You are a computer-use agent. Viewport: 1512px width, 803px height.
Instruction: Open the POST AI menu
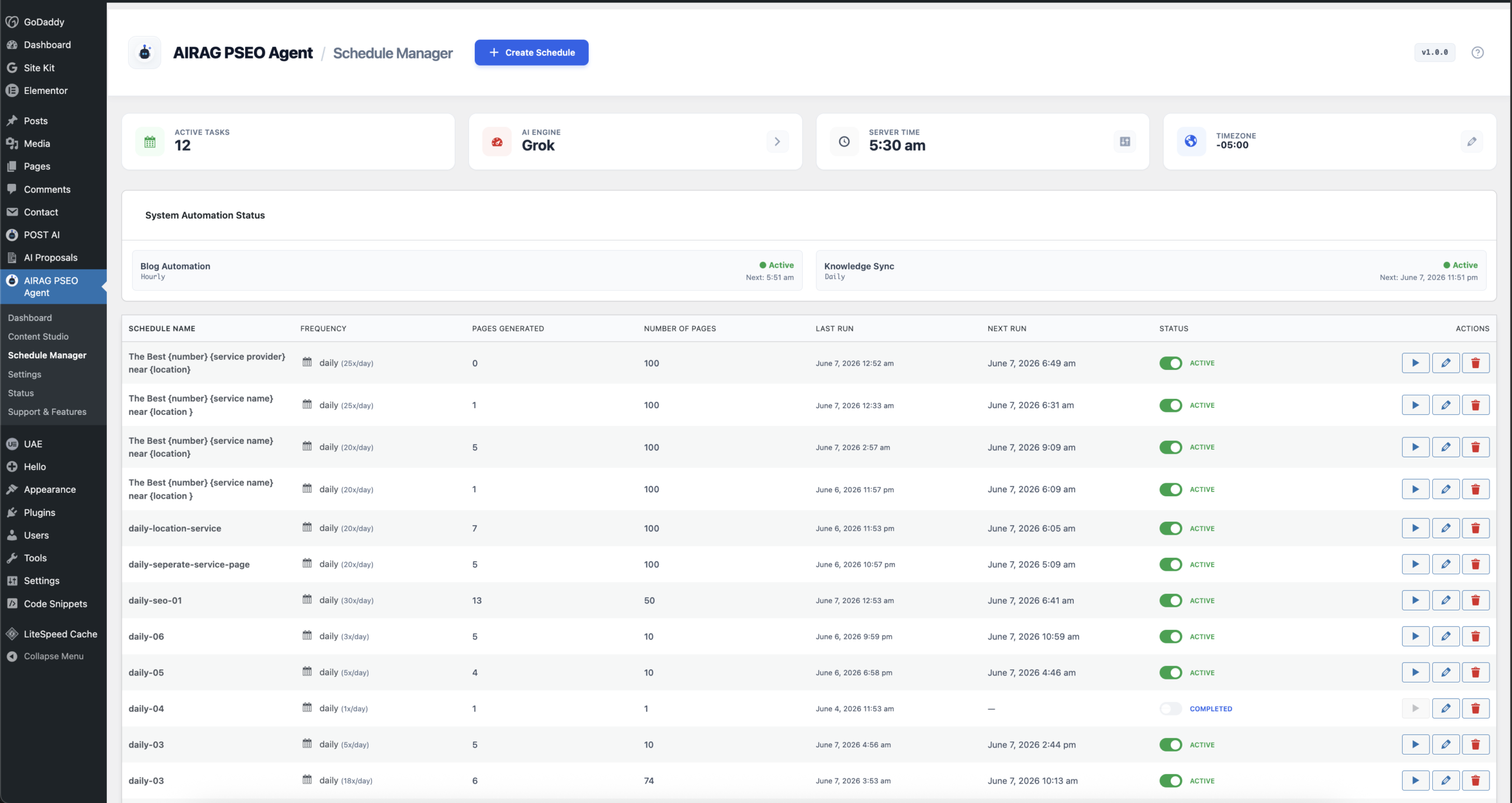point(42,235)
